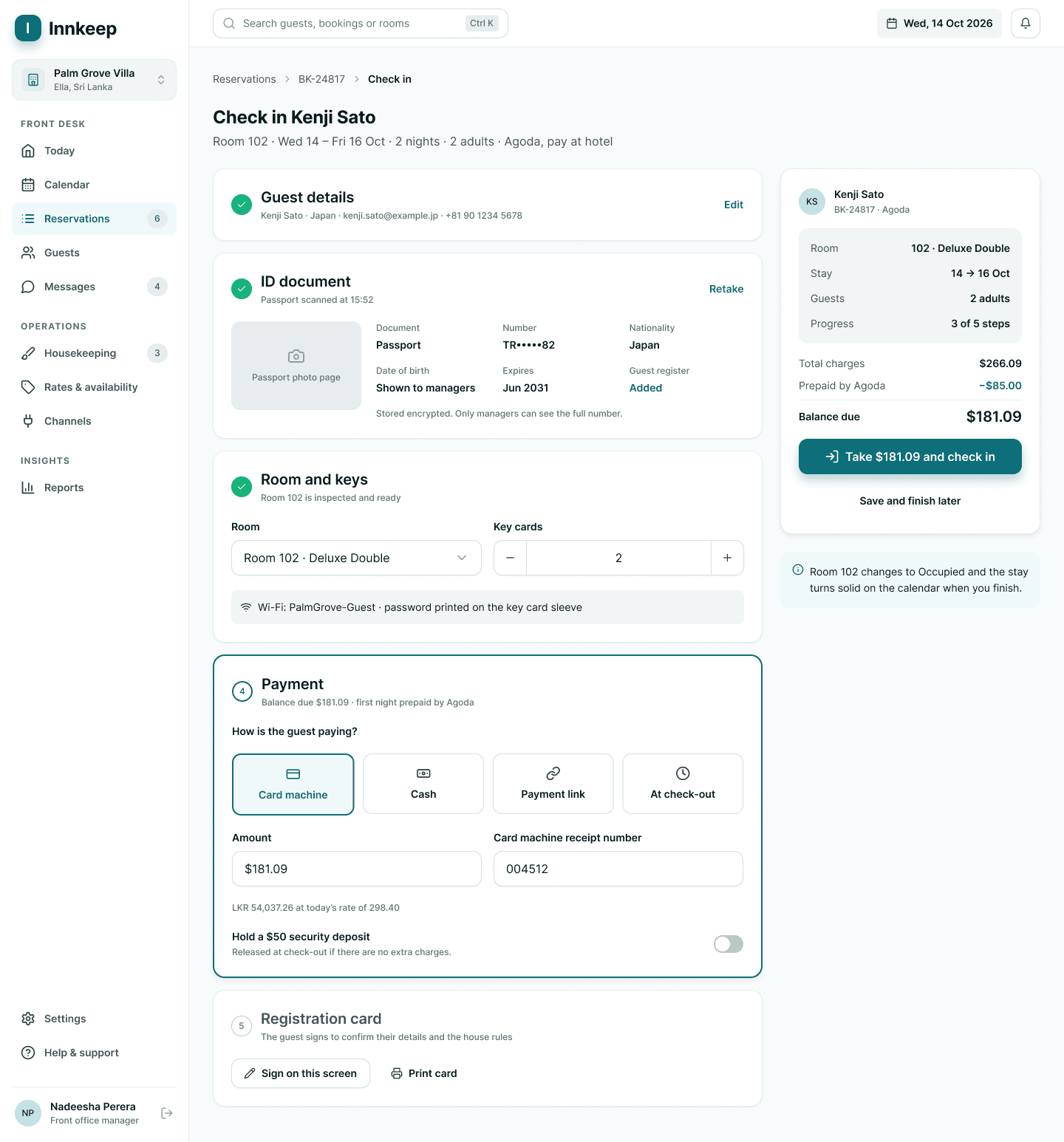Click the Registration card step 5 circle

(x=242, y=1026)
